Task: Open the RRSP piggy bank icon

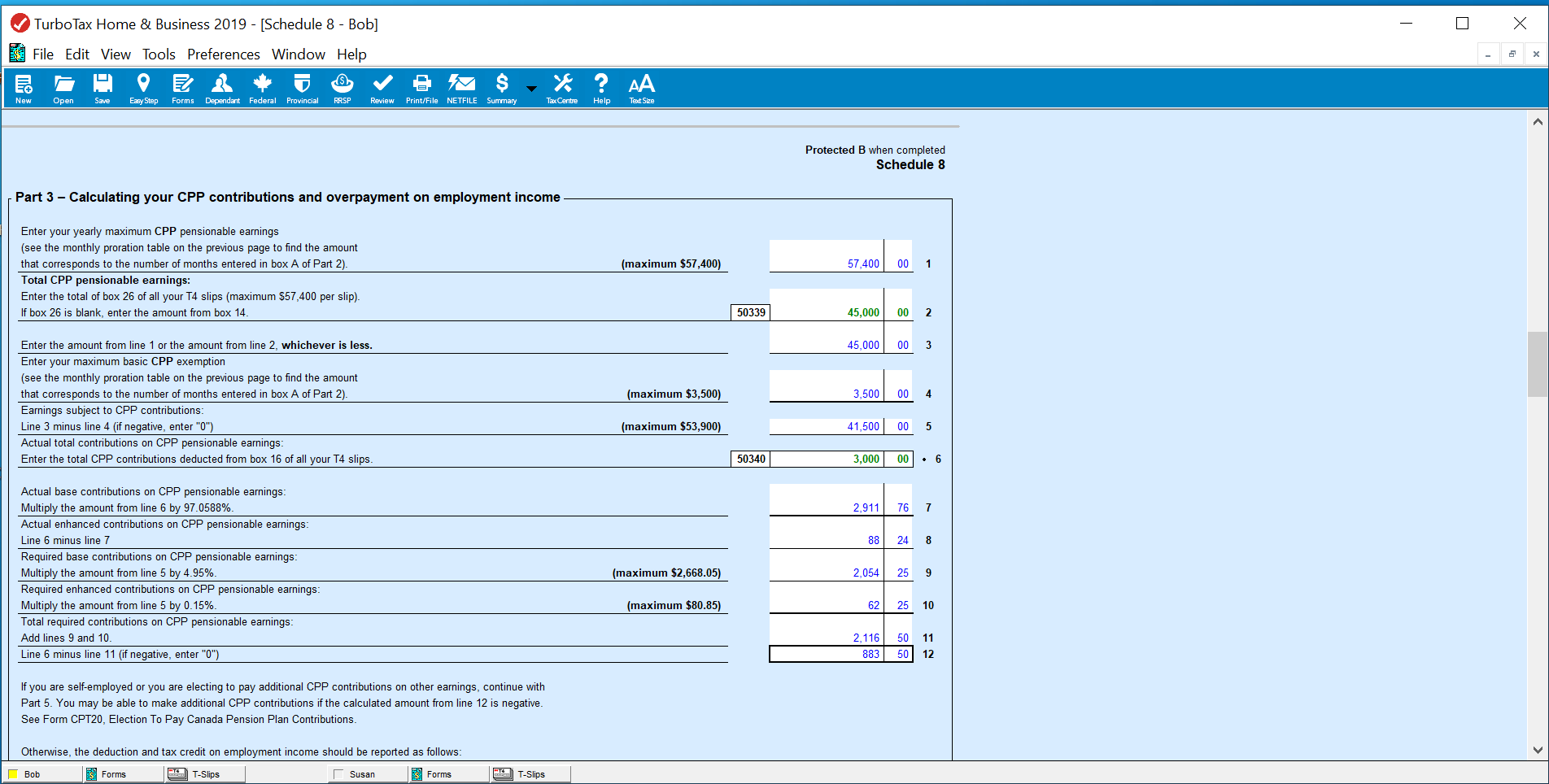Action: 343,89
